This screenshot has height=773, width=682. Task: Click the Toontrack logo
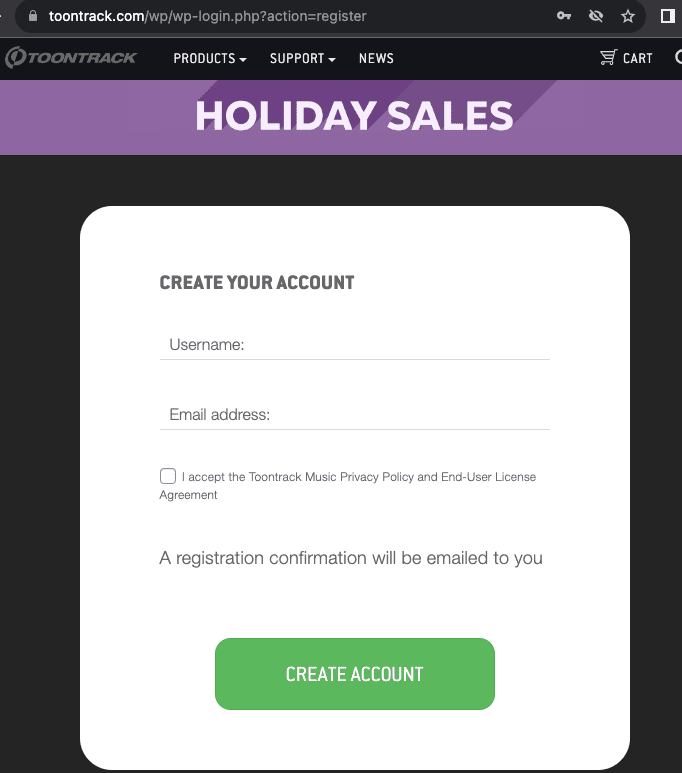point(71,58)
